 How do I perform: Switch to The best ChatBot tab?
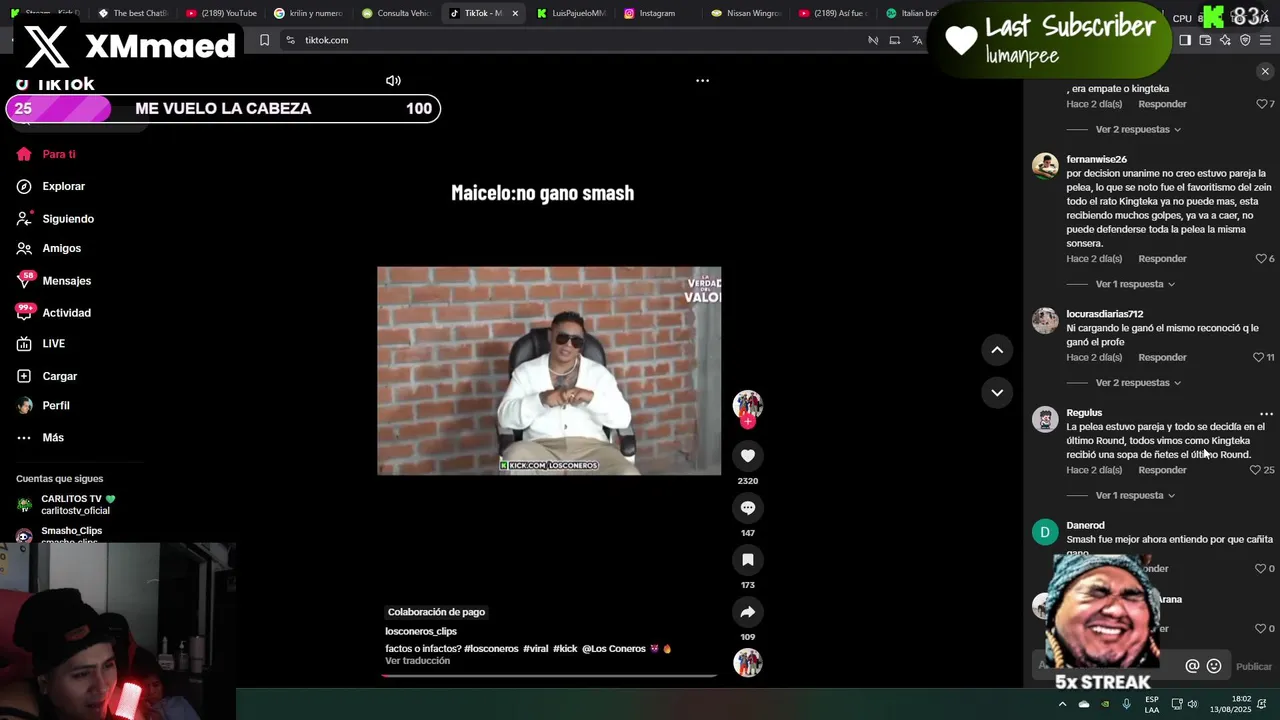[x=133, y=13]
